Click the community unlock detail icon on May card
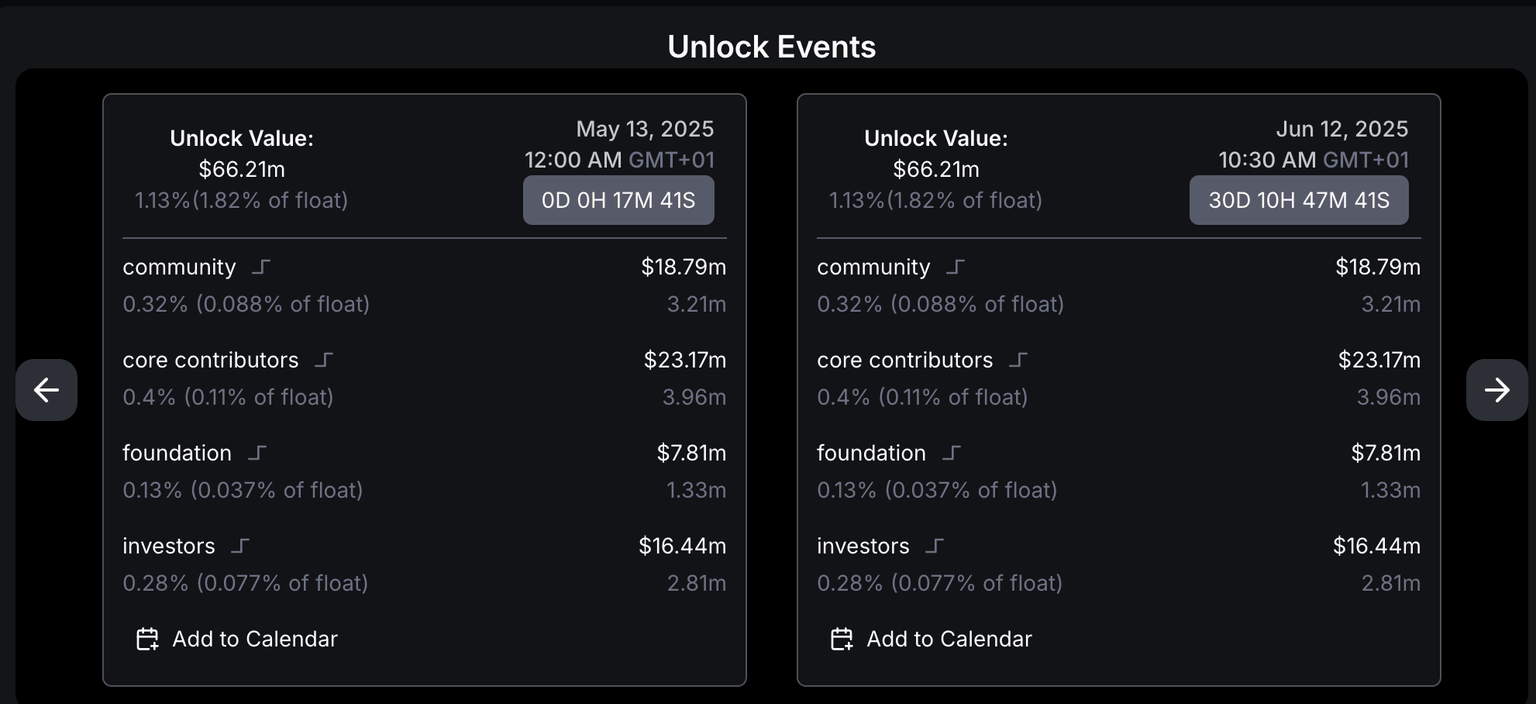This screenshot has width=1536, height=704. click(260, 265)
